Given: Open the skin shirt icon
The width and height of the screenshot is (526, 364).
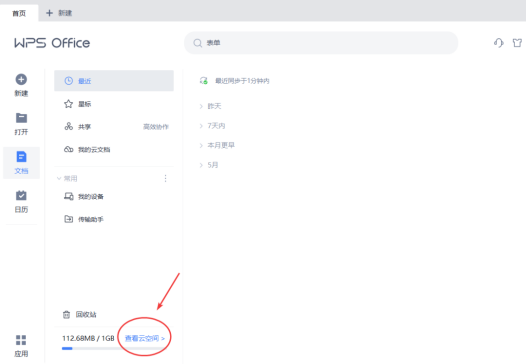Looking at the screenshot, I should click(517, 43).
